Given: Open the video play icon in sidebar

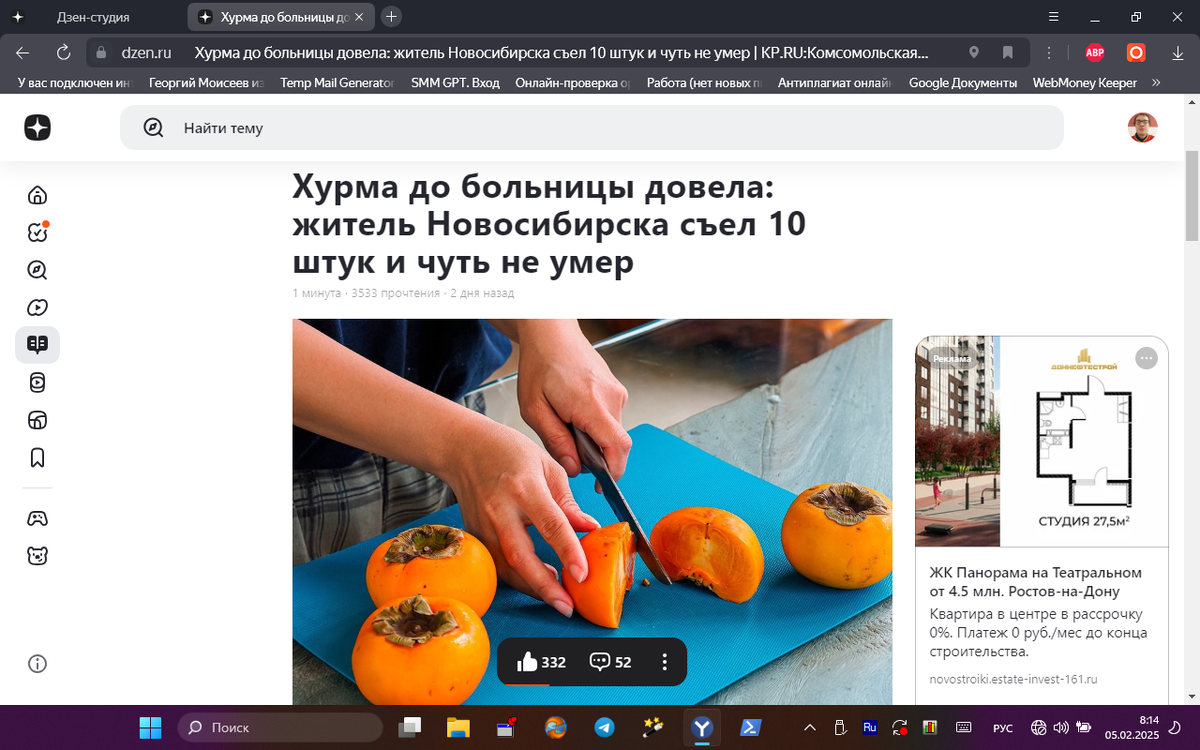Looking at the screenshot, I should click(37, 307).
